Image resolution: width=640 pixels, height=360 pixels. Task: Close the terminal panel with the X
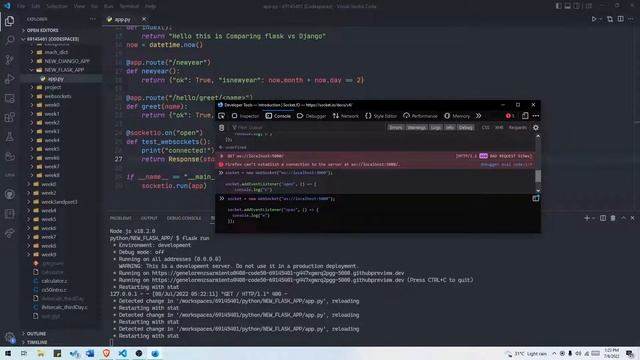[633, 218]
